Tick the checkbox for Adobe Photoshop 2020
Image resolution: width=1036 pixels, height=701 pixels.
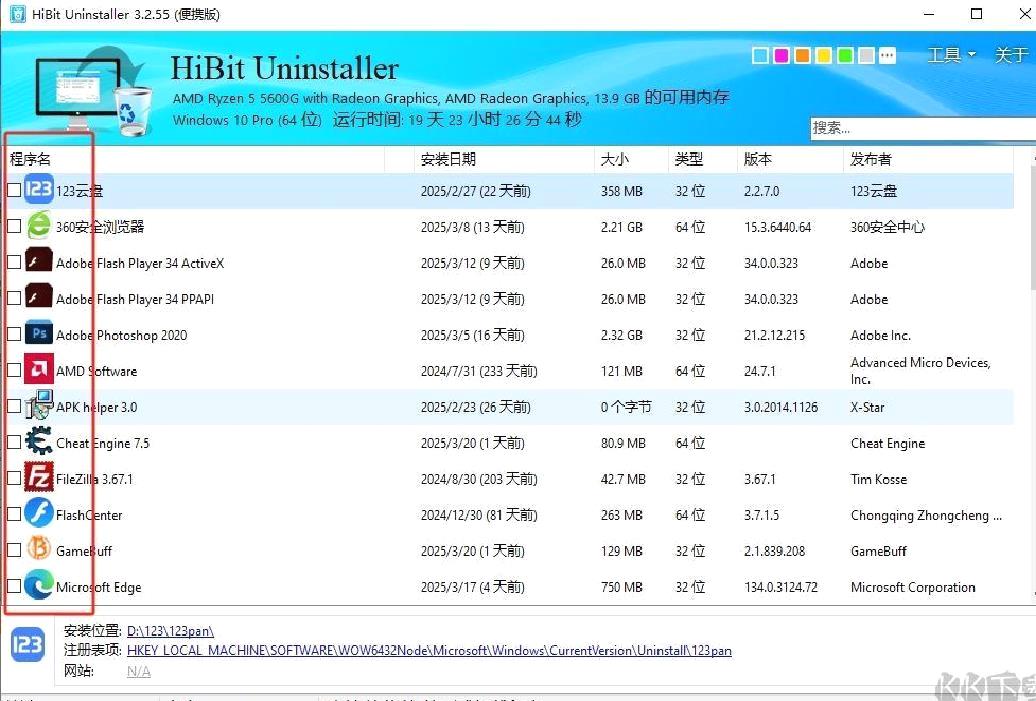pos(14,334)
